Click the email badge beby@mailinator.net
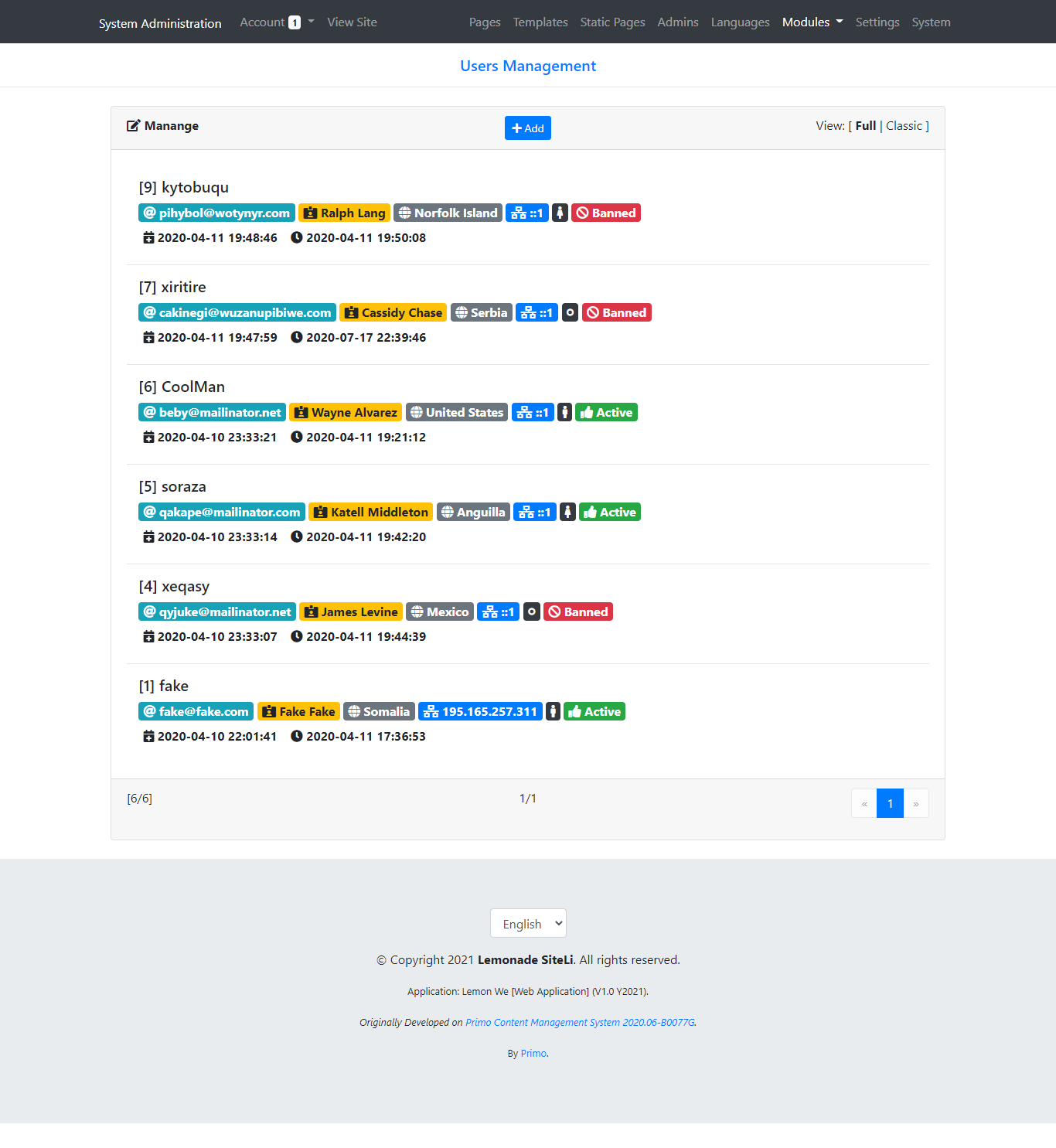The height and width of the screenshot is (1148, 1056). [213, 412]
